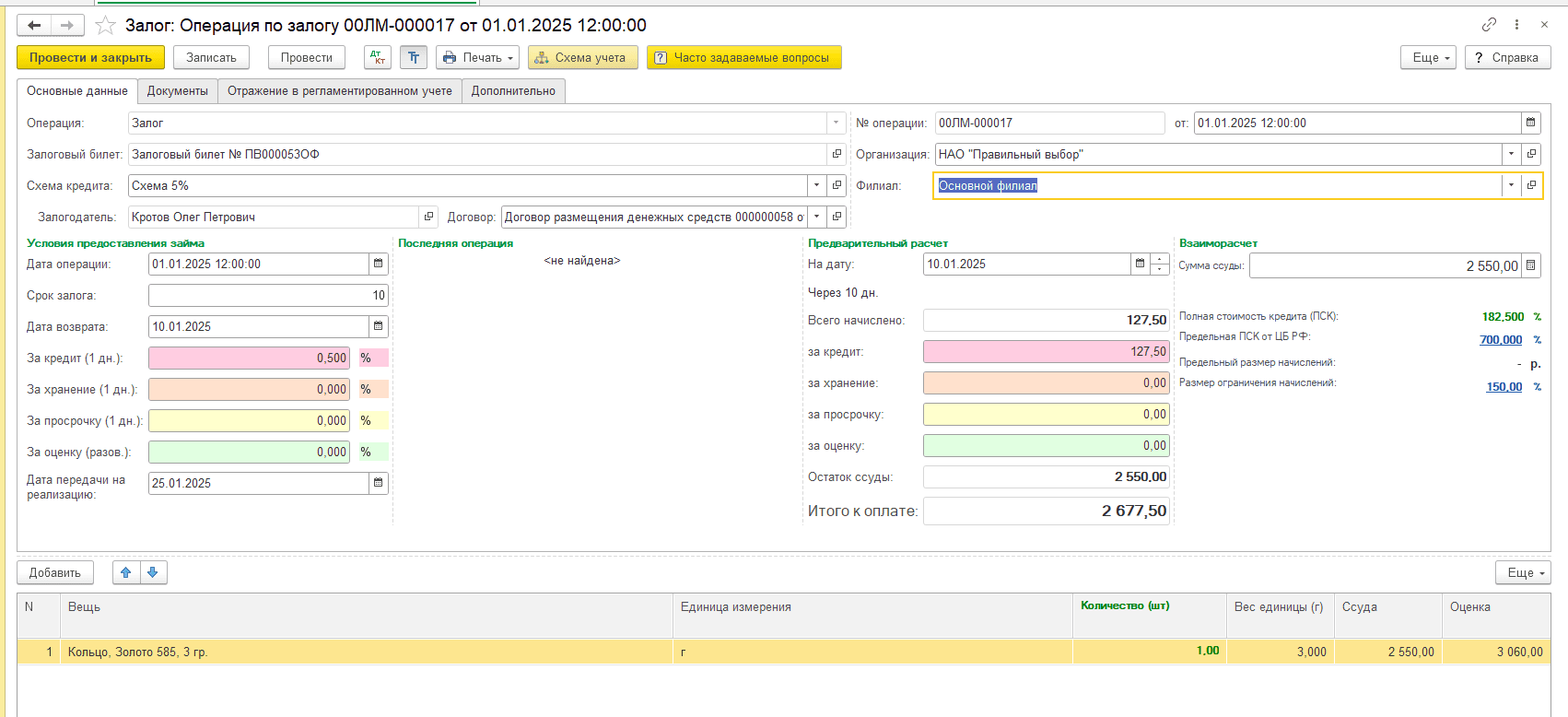The image size is (1568, 717).
Task: Open calculator for Сумма ссуды field
Action: click(1530, 265)
